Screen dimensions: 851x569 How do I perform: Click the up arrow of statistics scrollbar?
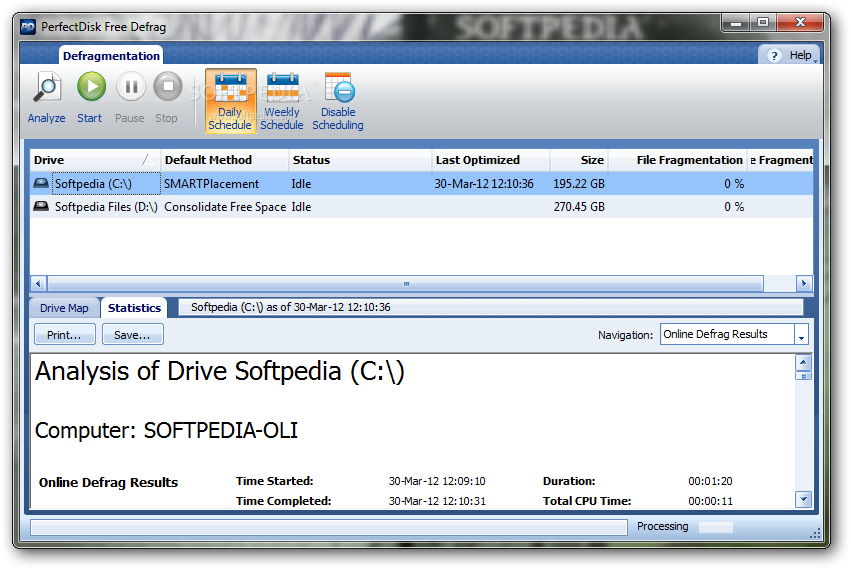point(803,362)
